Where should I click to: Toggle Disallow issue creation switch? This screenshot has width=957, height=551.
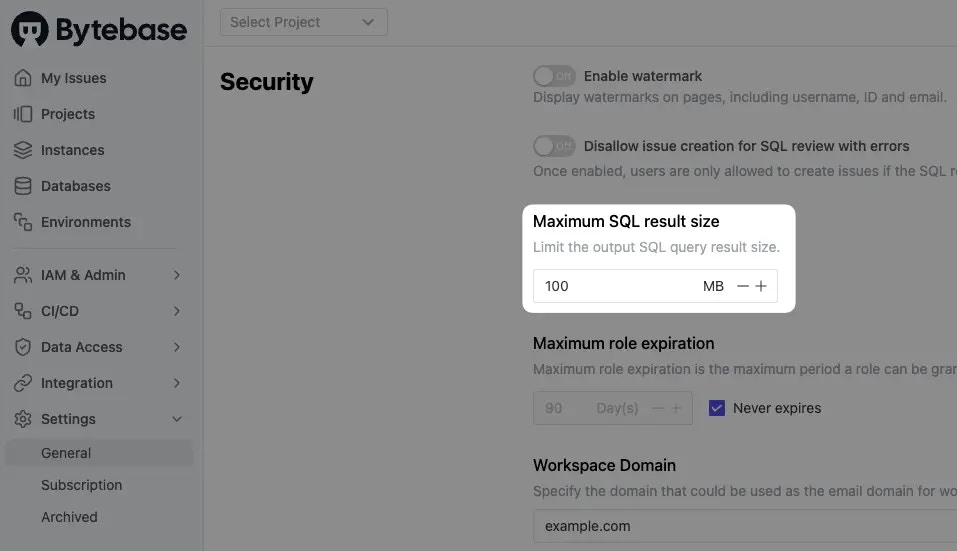554,146
